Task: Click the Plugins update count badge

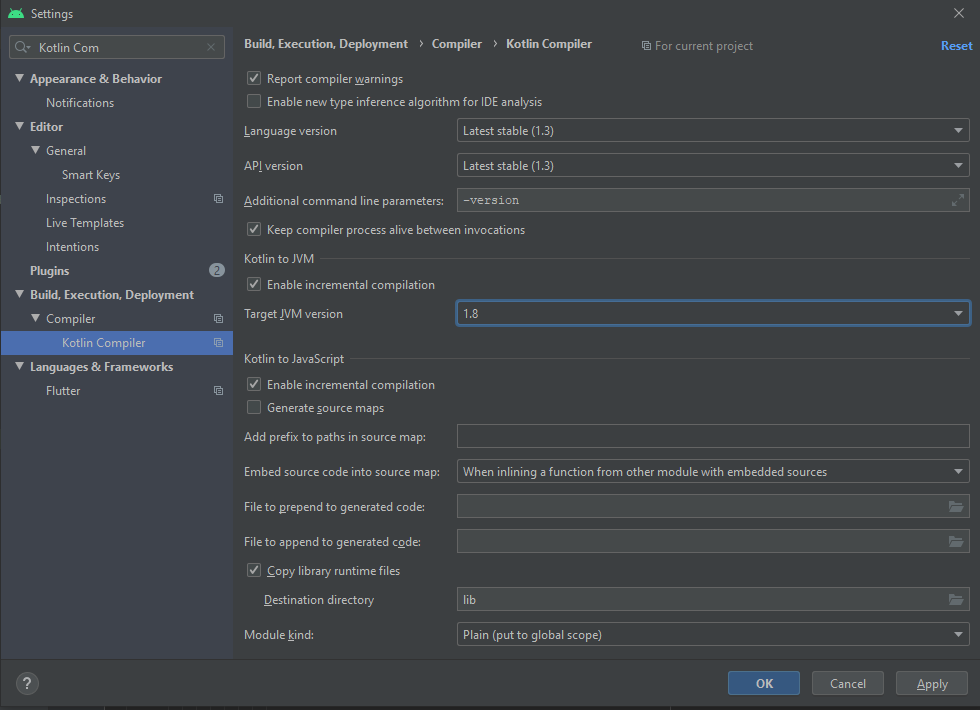Action: click(216, 271)
